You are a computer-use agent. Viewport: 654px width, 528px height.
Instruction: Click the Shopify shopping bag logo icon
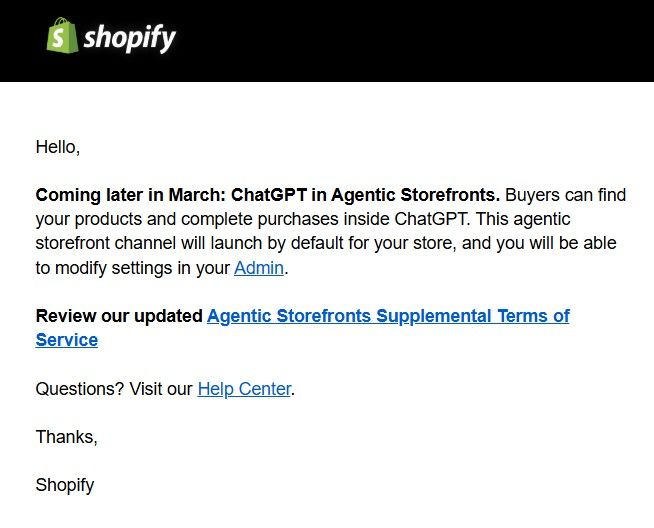pos(62,37)
